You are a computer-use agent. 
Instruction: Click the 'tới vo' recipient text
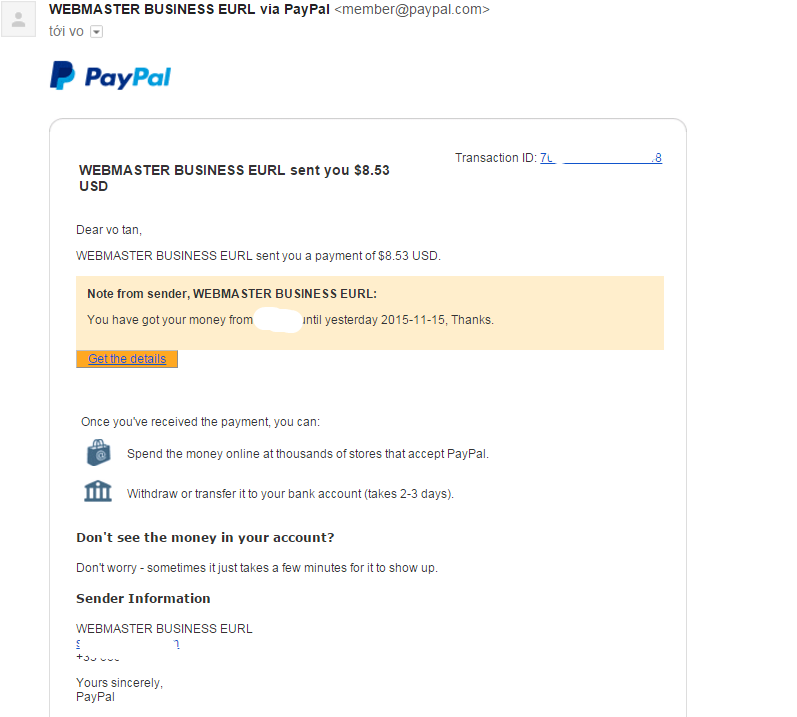[66, 32]
